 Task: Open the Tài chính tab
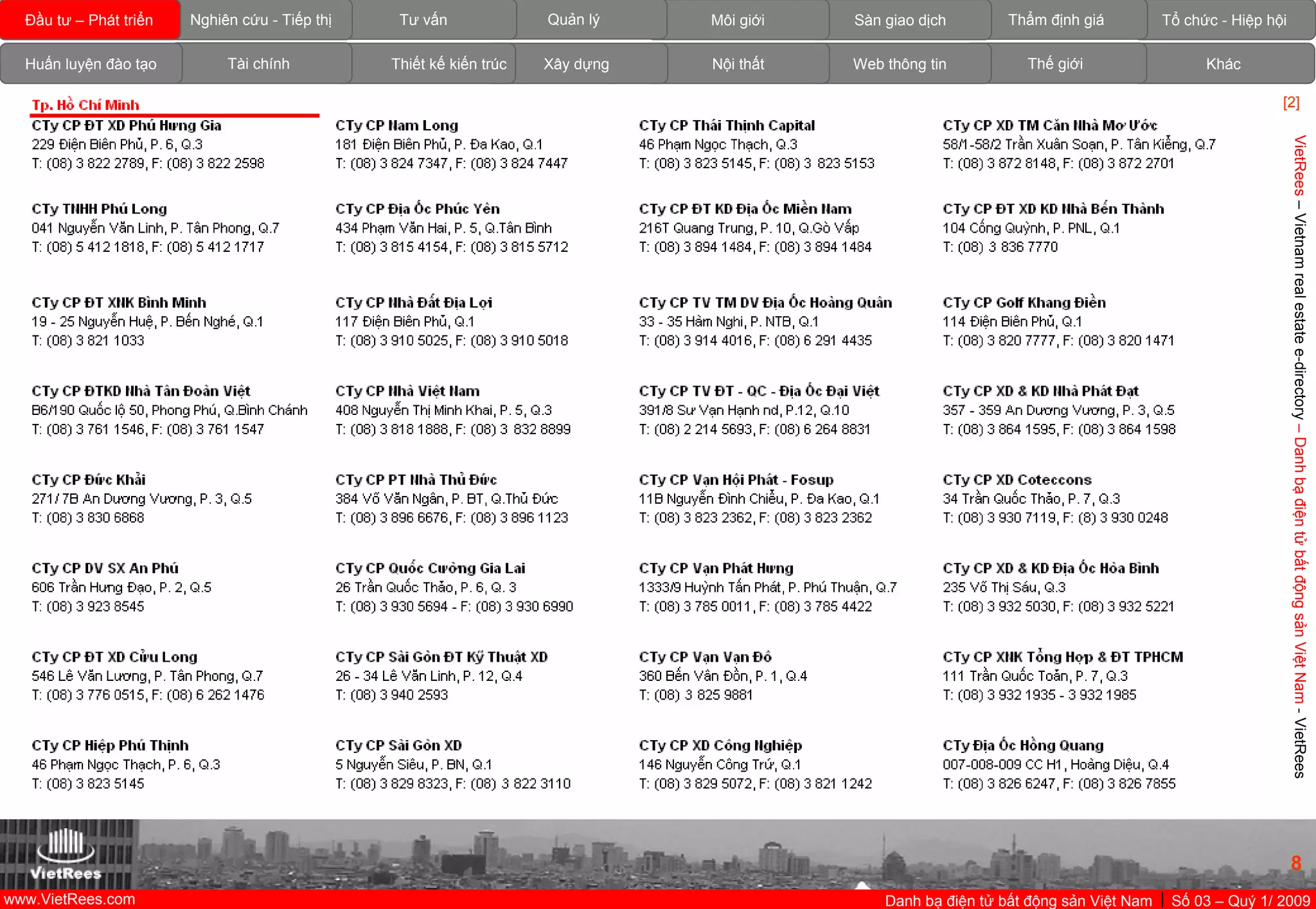pyautogui.click(x=267, y=64)
